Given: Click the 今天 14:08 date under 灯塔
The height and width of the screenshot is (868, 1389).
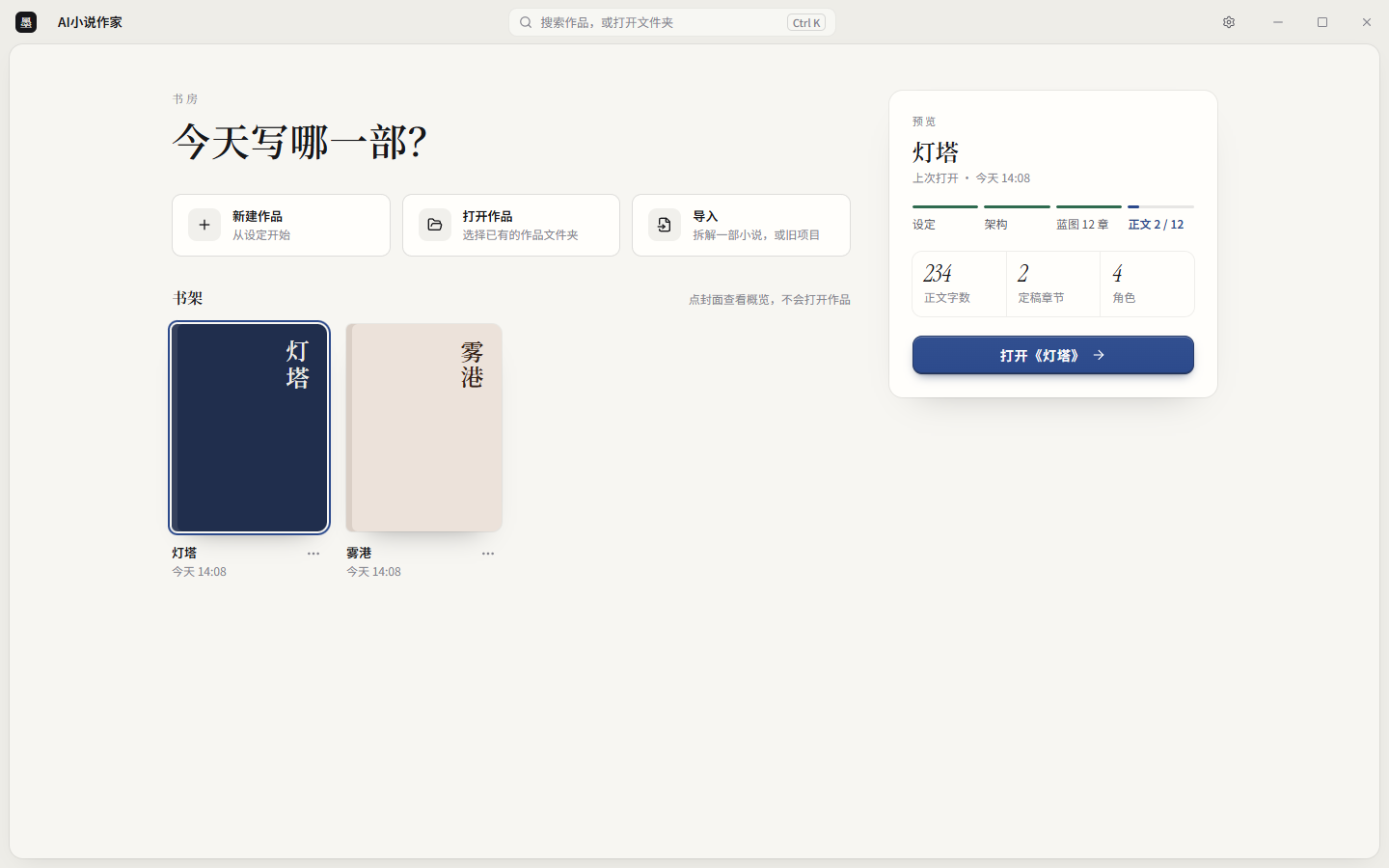Looking at the screenshot, I should click(199, 572).
